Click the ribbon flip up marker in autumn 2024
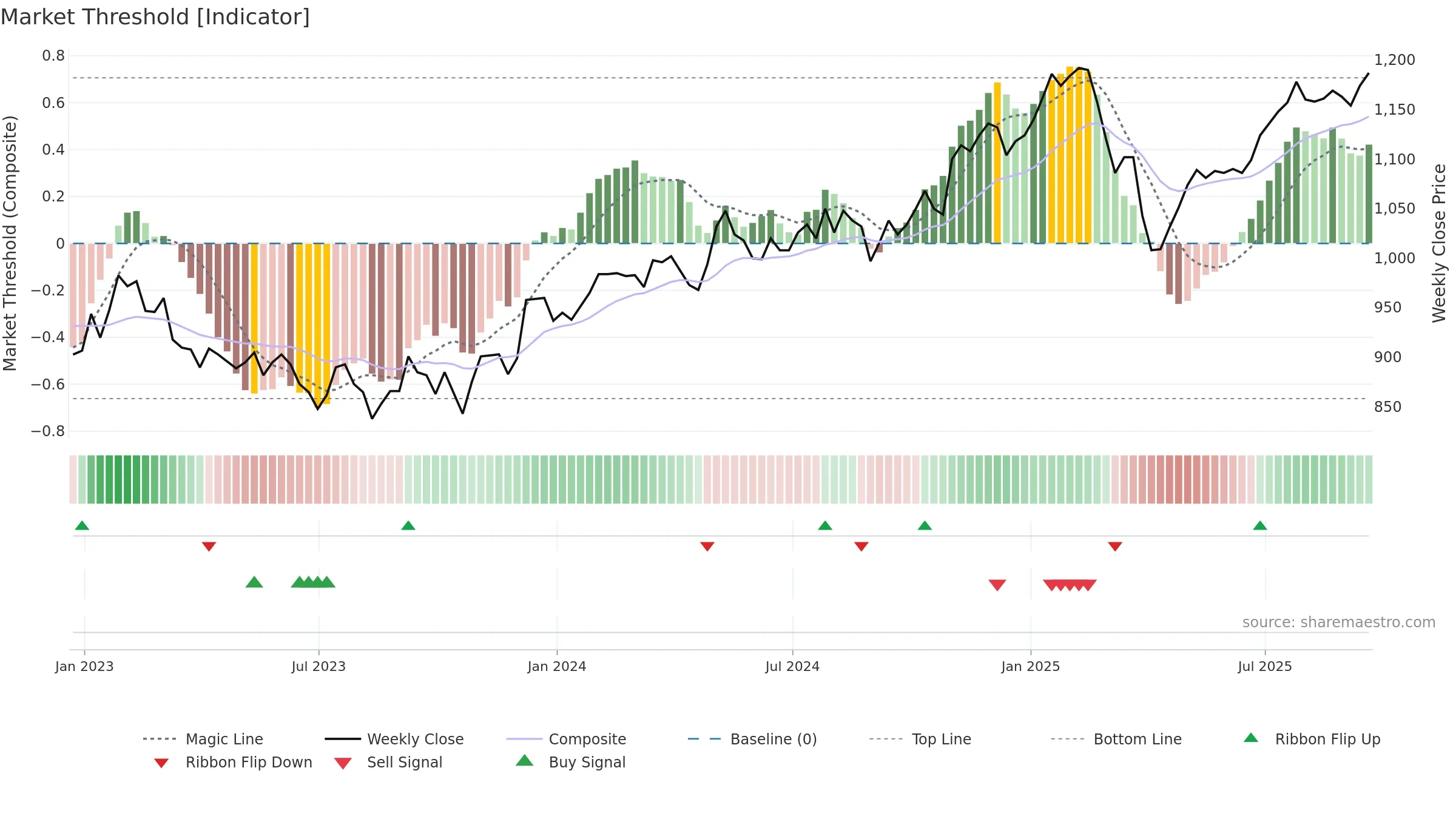The height and width of the screenshot is (819, 1456). pos(925,525)
